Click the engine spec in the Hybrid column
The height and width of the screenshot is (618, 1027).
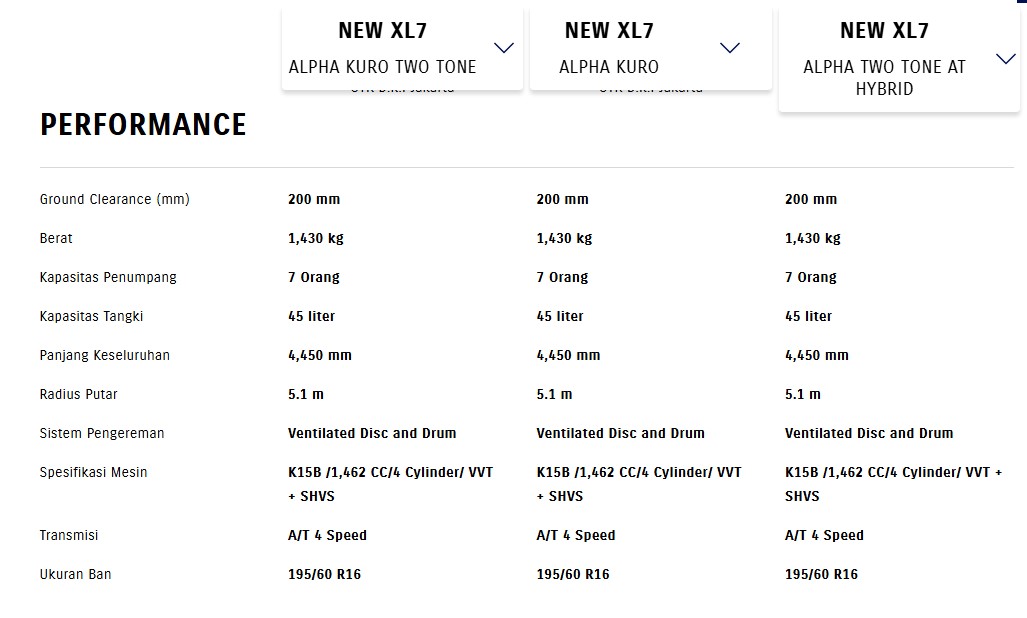coord(893,484)
